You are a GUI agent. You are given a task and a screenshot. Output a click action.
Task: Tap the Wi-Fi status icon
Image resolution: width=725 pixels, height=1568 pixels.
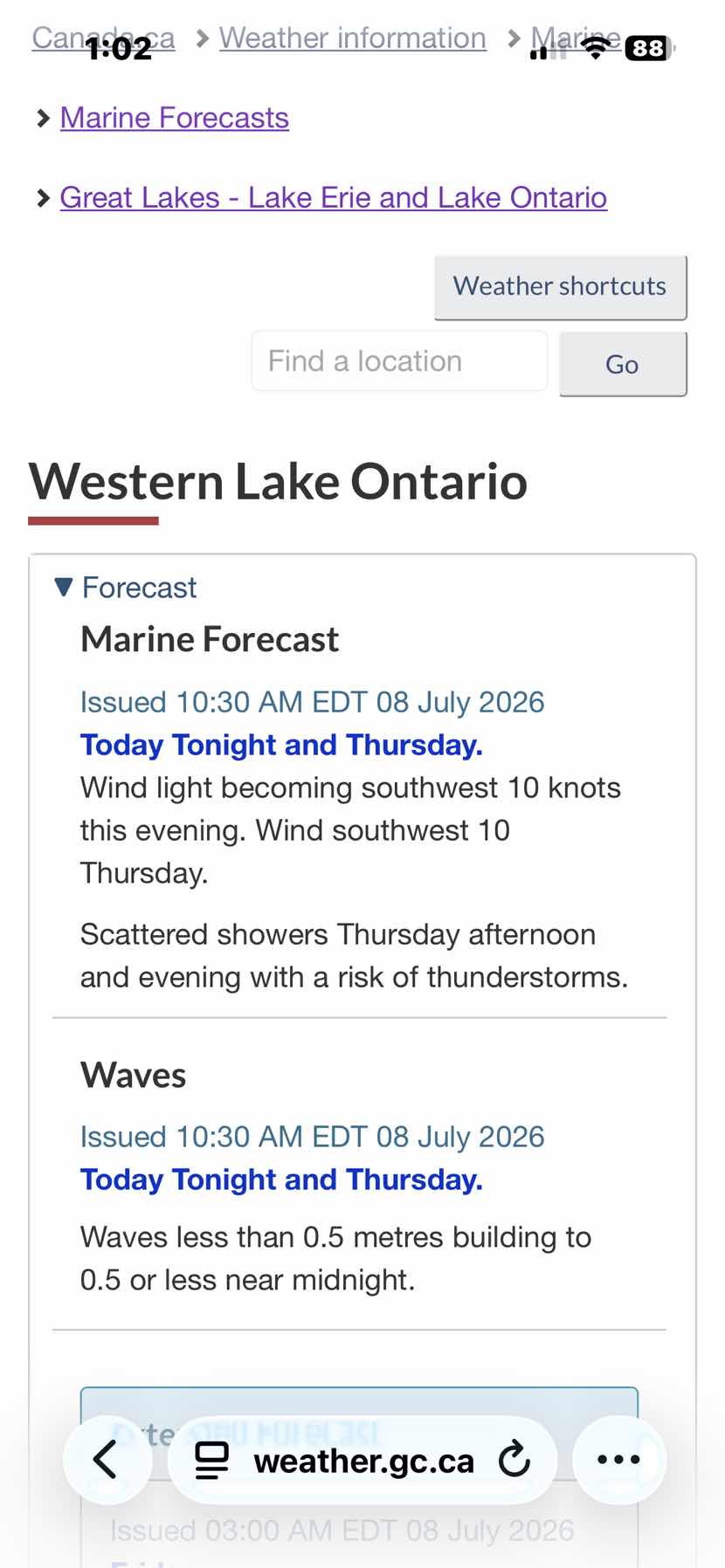596,49
